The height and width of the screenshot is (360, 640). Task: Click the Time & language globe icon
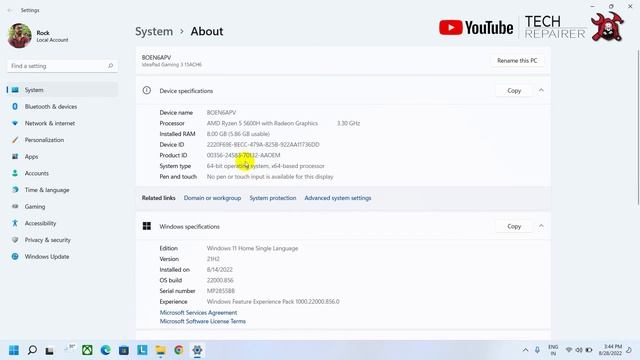click(15, 190)
